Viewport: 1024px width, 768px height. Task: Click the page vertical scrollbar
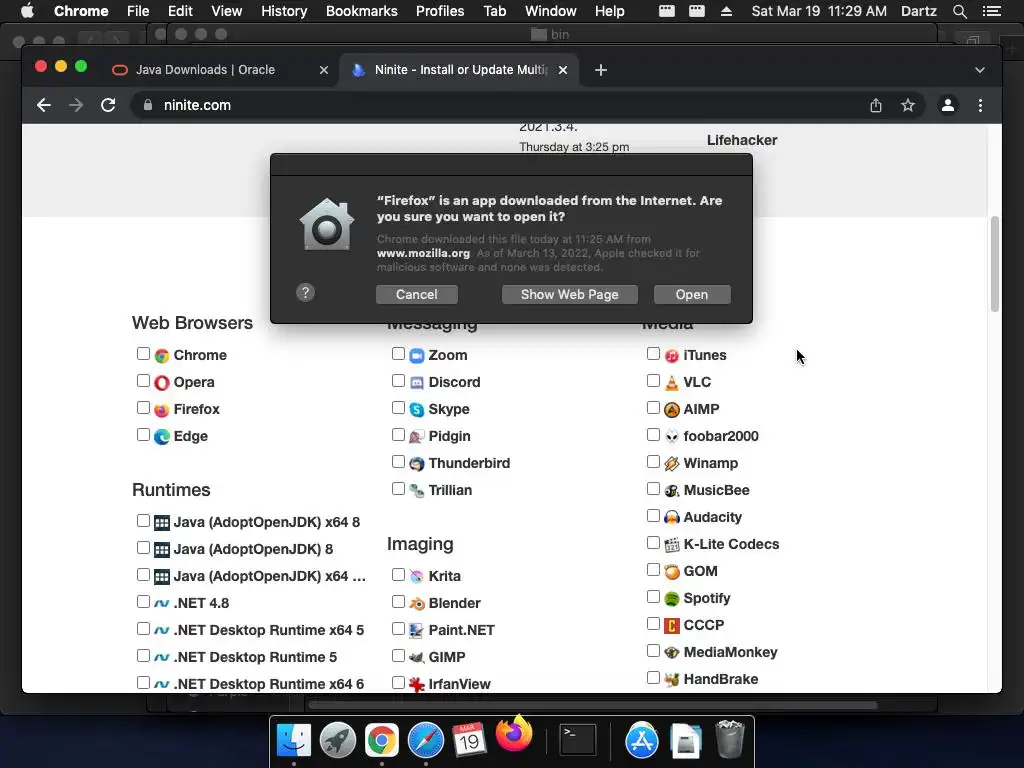click(x=995, y=264)
